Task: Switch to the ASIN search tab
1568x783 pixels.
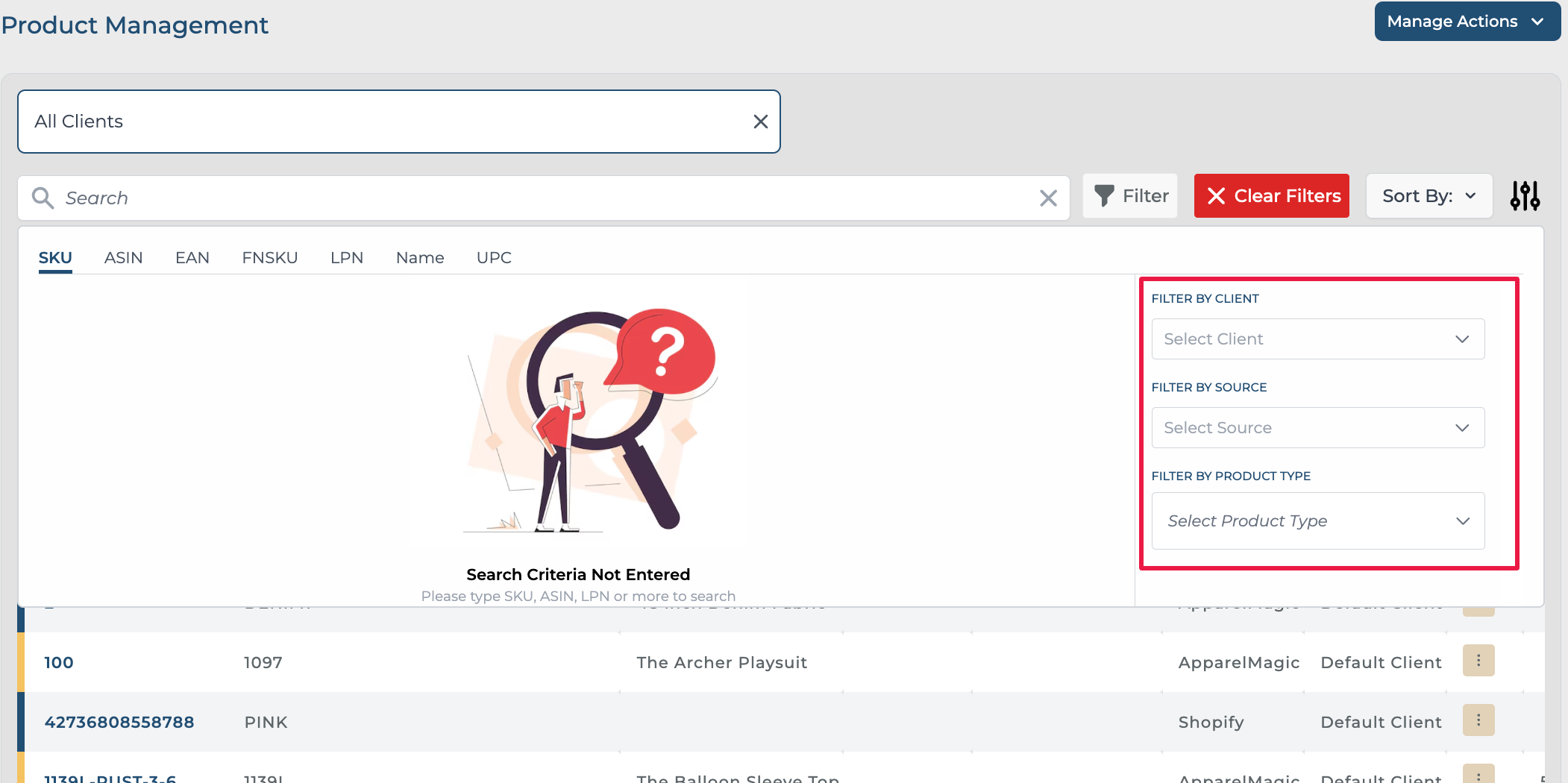Action: coord(123,258)
